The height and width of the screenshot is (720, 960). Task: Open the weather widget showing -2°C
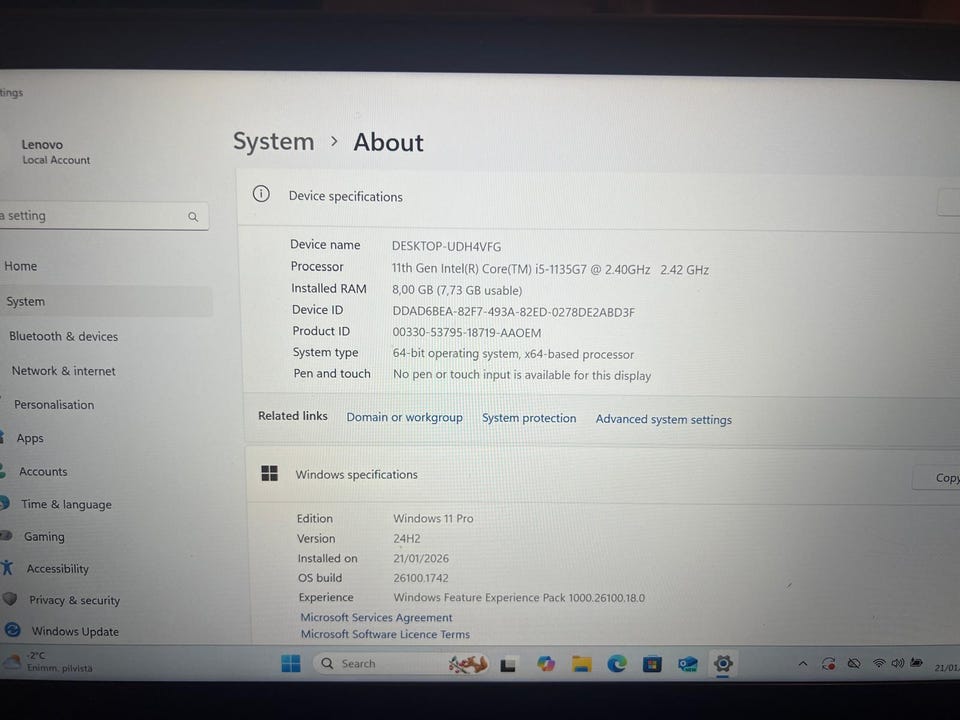tap(48, 662)
